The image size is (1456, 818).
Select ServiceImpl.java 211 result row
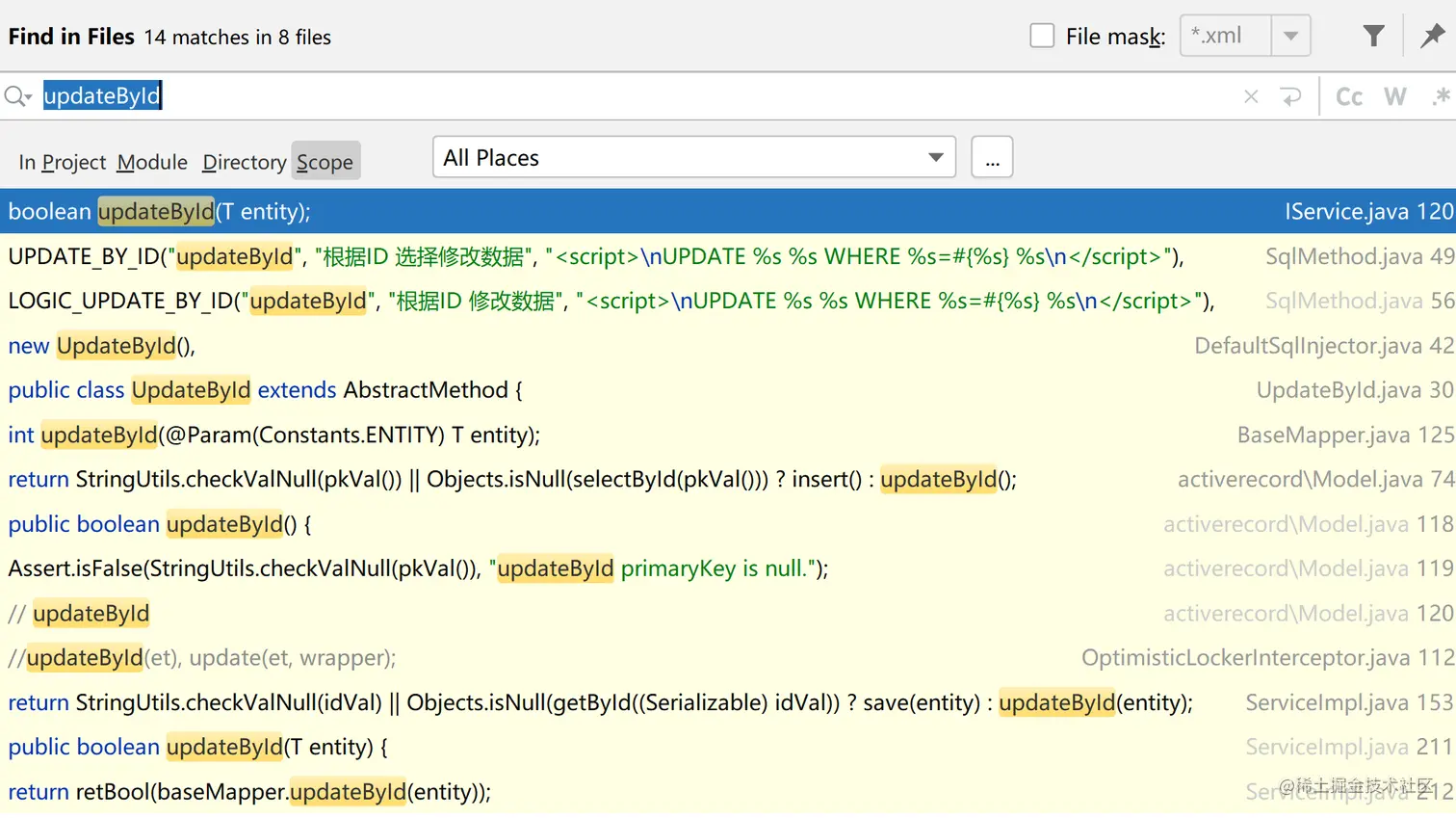[x=728, y=747]
